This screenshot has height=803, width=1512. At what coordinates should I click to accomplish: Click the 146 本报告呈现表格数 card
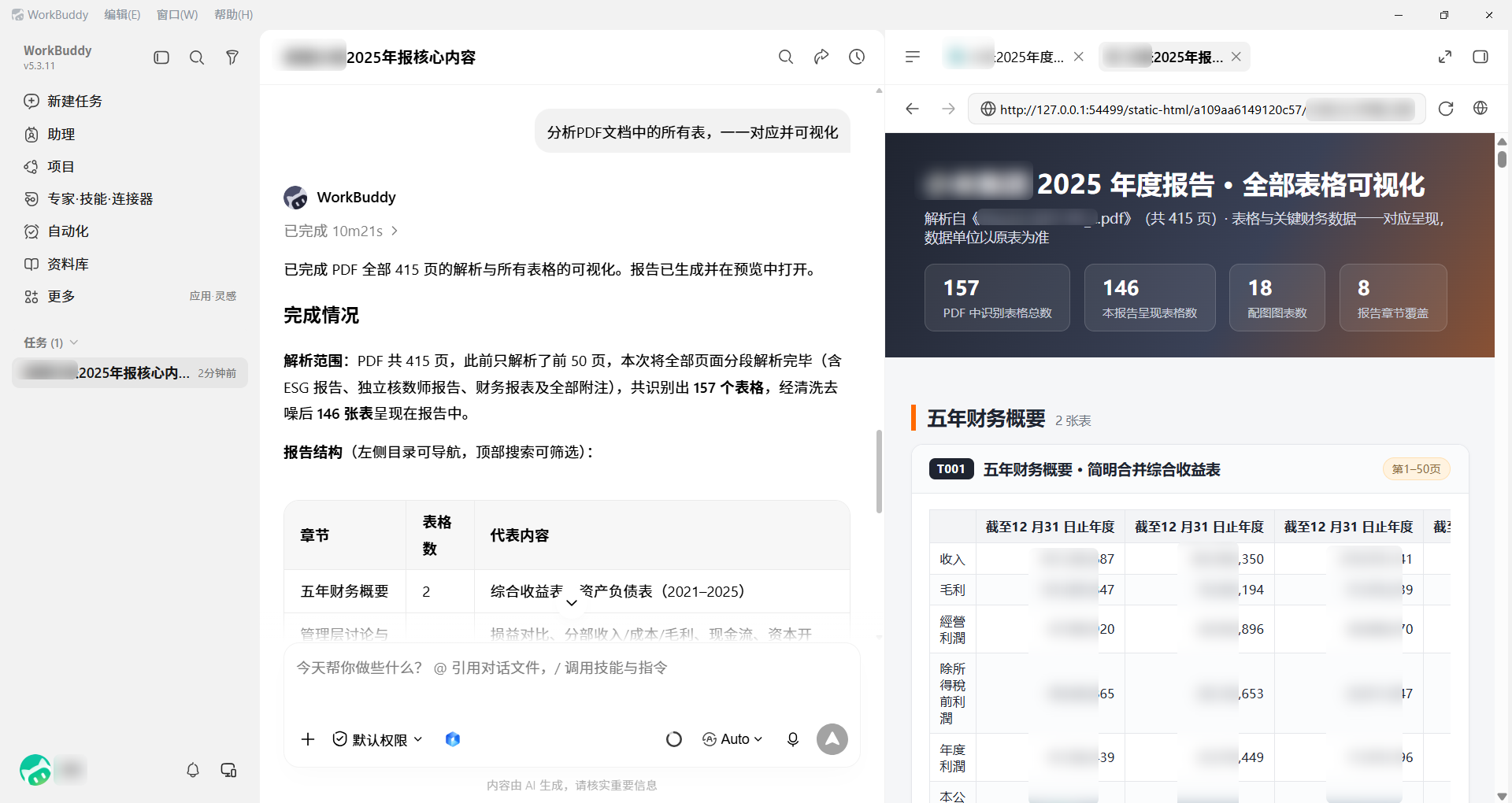point(1150,298)
